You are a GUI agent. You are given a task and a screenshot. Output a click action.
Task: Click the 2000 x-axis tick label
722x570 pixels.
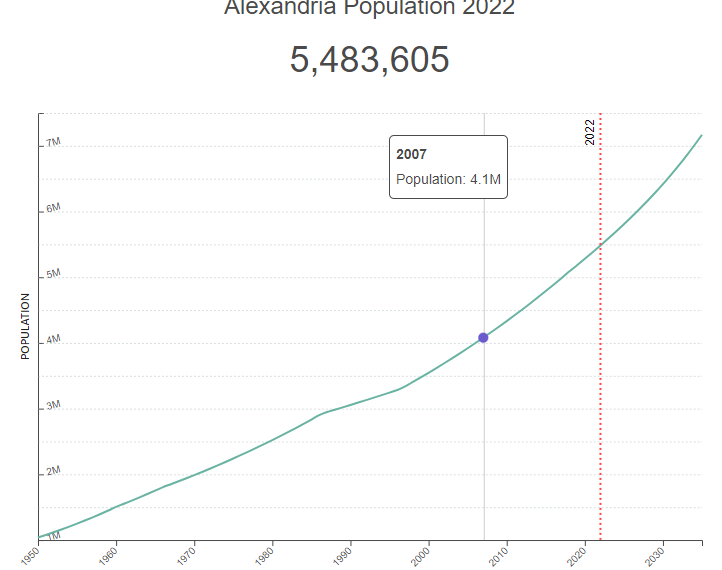pos(421,555)
